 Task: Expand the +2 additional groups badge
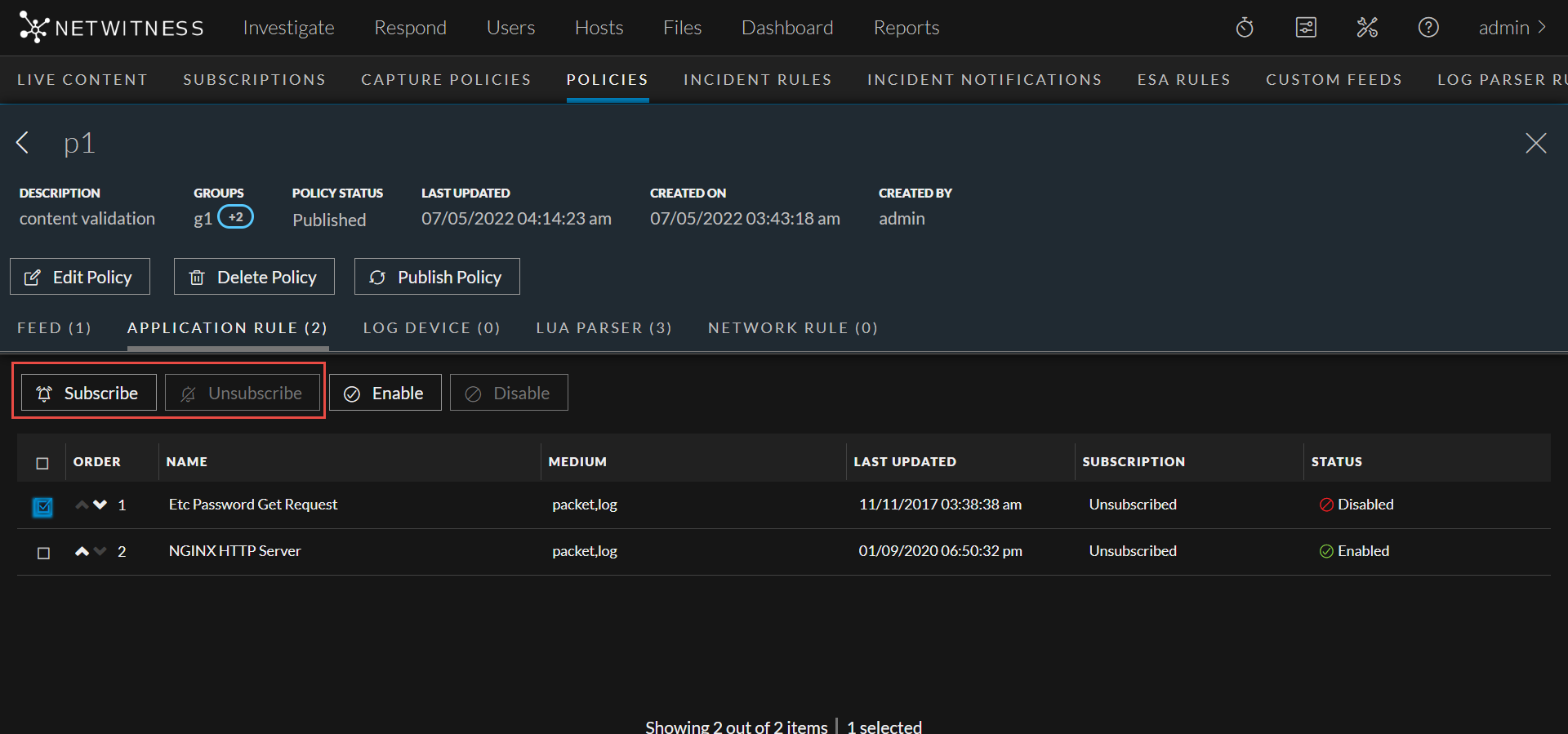coord(235,217)
